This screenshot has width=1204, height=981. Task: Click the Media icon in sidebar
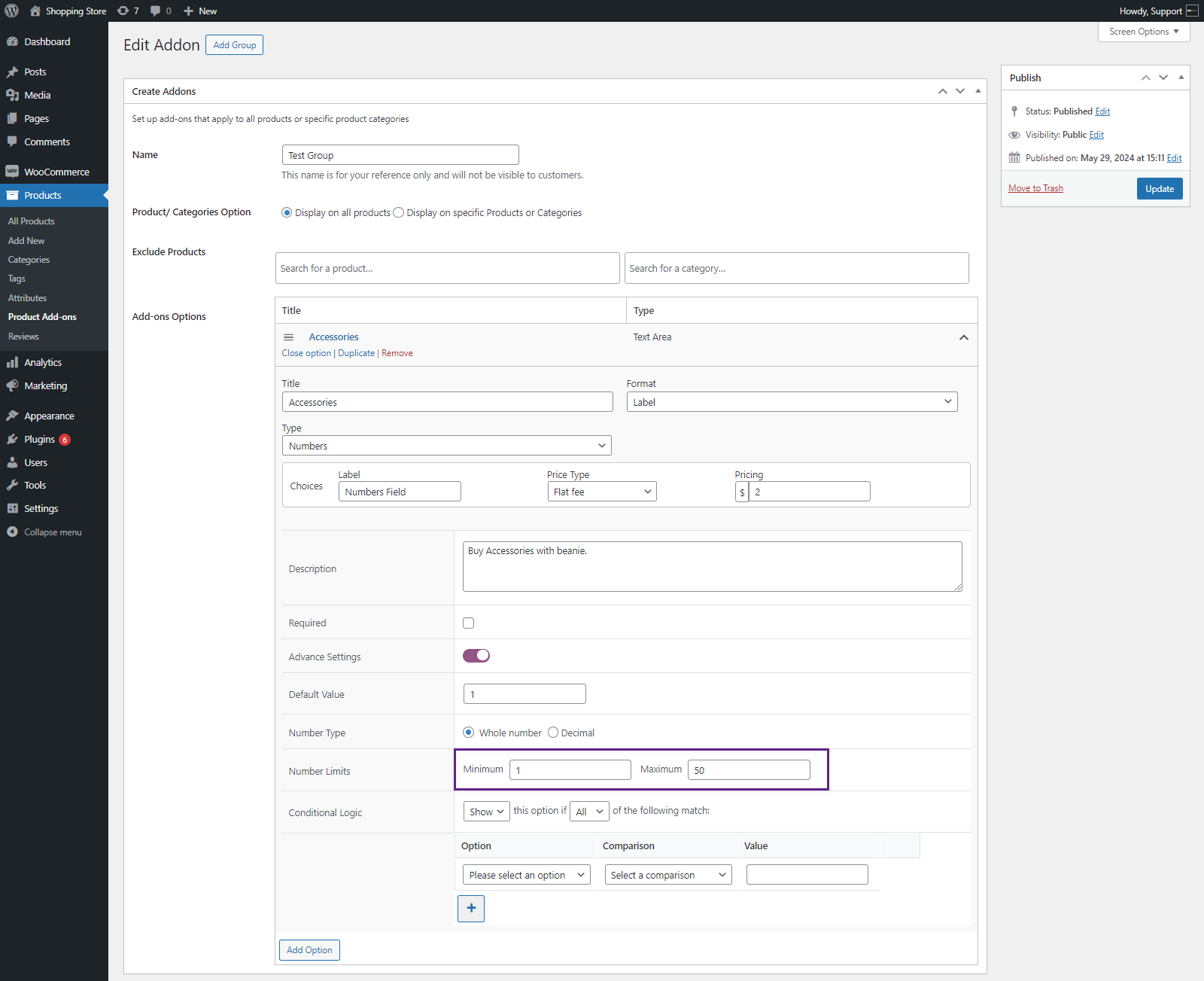[x=12, y=95]
